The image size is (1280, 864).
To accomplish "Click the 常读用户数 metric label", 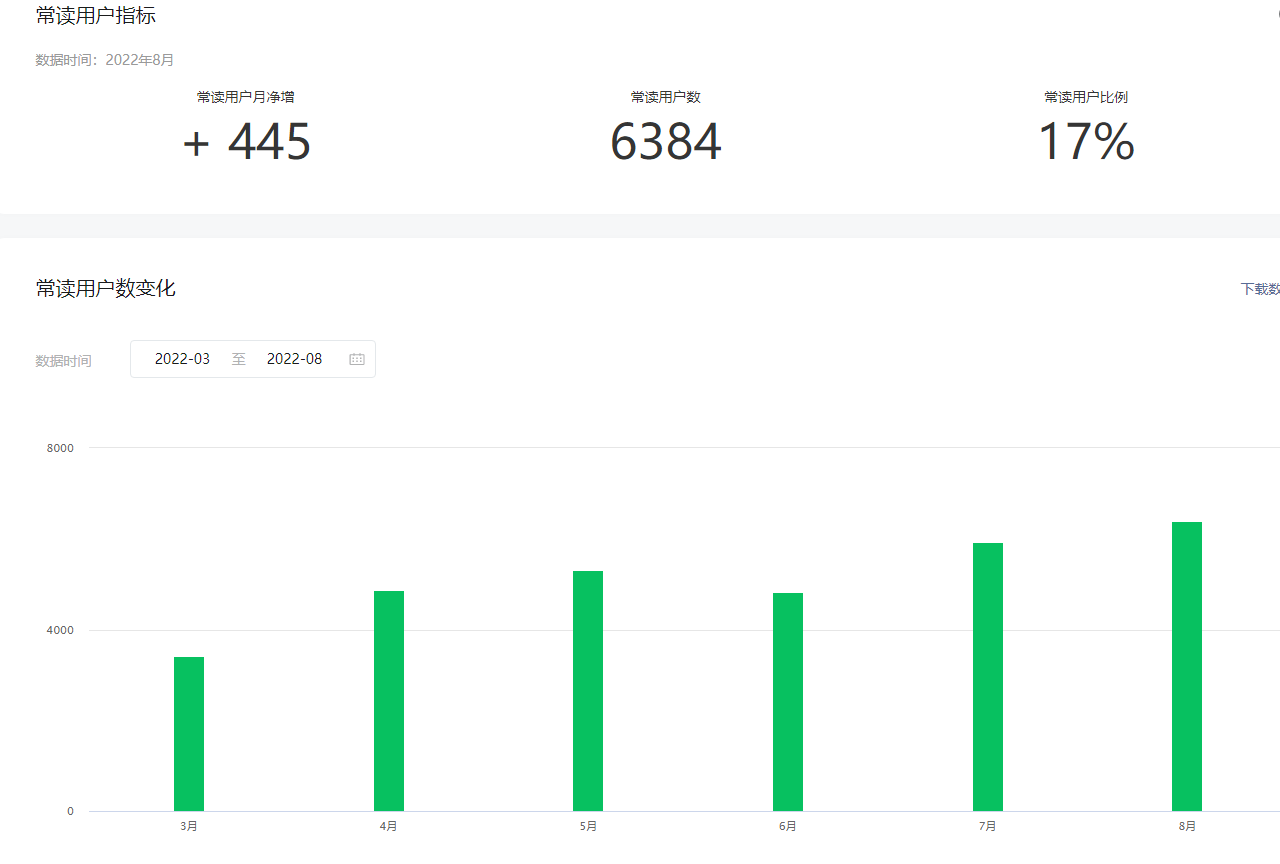I will (666, 97).
